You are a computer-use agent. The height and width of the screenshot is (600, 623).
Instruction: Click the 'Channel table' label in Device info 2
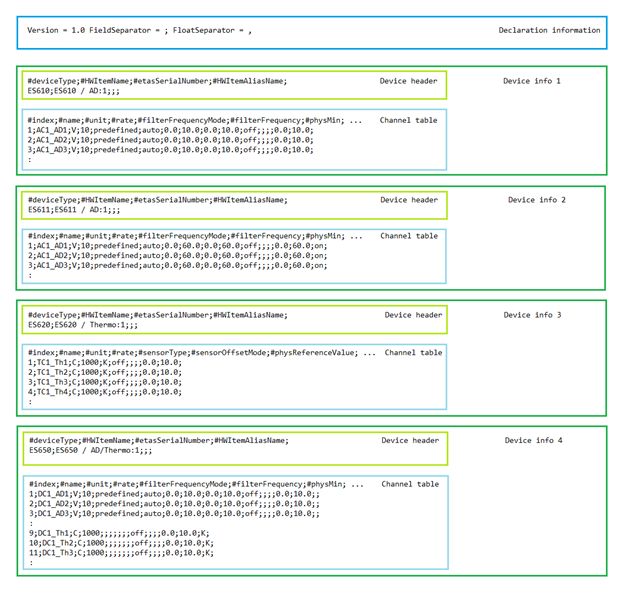click(409, 236)
